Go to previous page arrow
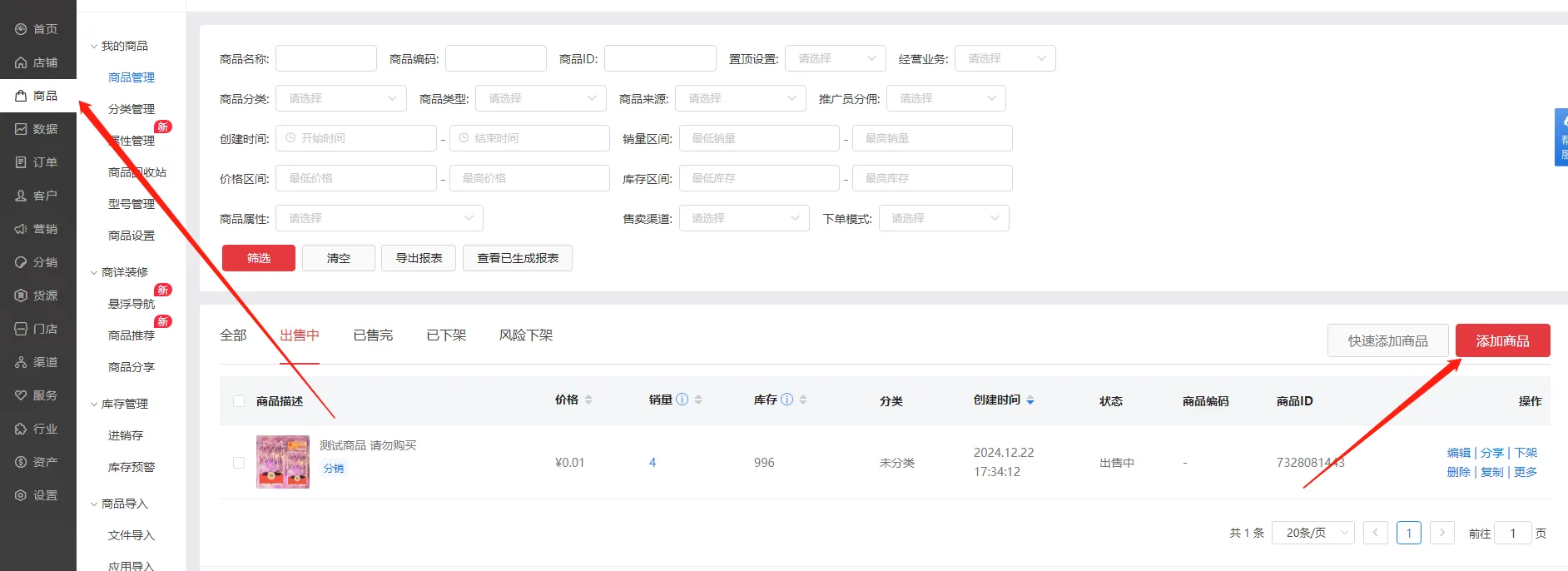This screenshot has width=1568, height=571. (x=1376, y=533)
